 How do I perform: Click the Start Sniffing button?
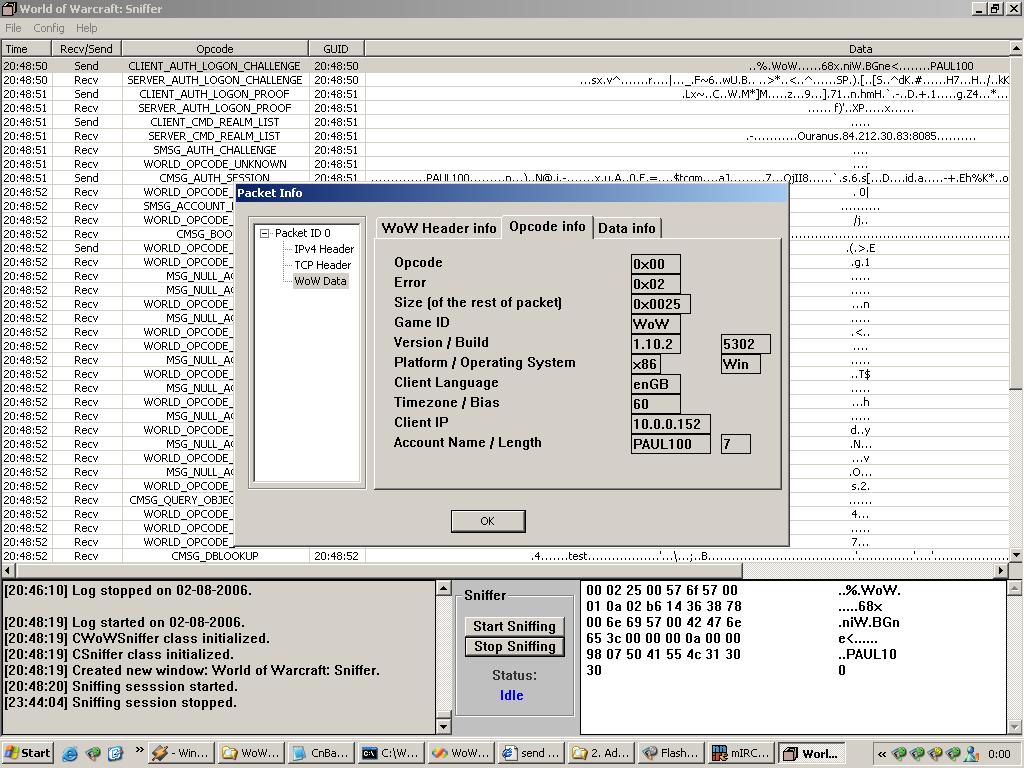[x=514, y=626]
